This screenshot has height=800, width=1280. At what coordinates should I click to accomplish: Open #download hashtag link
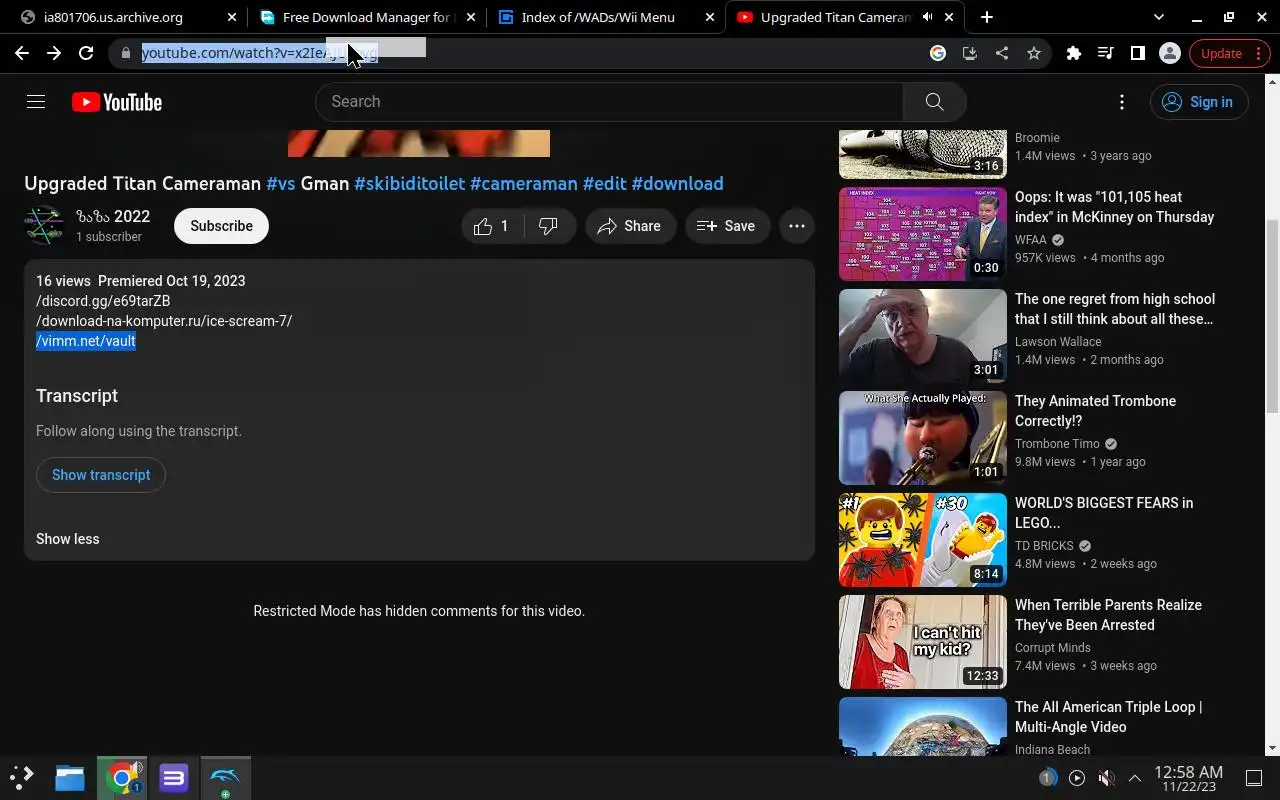pos(677,184)
